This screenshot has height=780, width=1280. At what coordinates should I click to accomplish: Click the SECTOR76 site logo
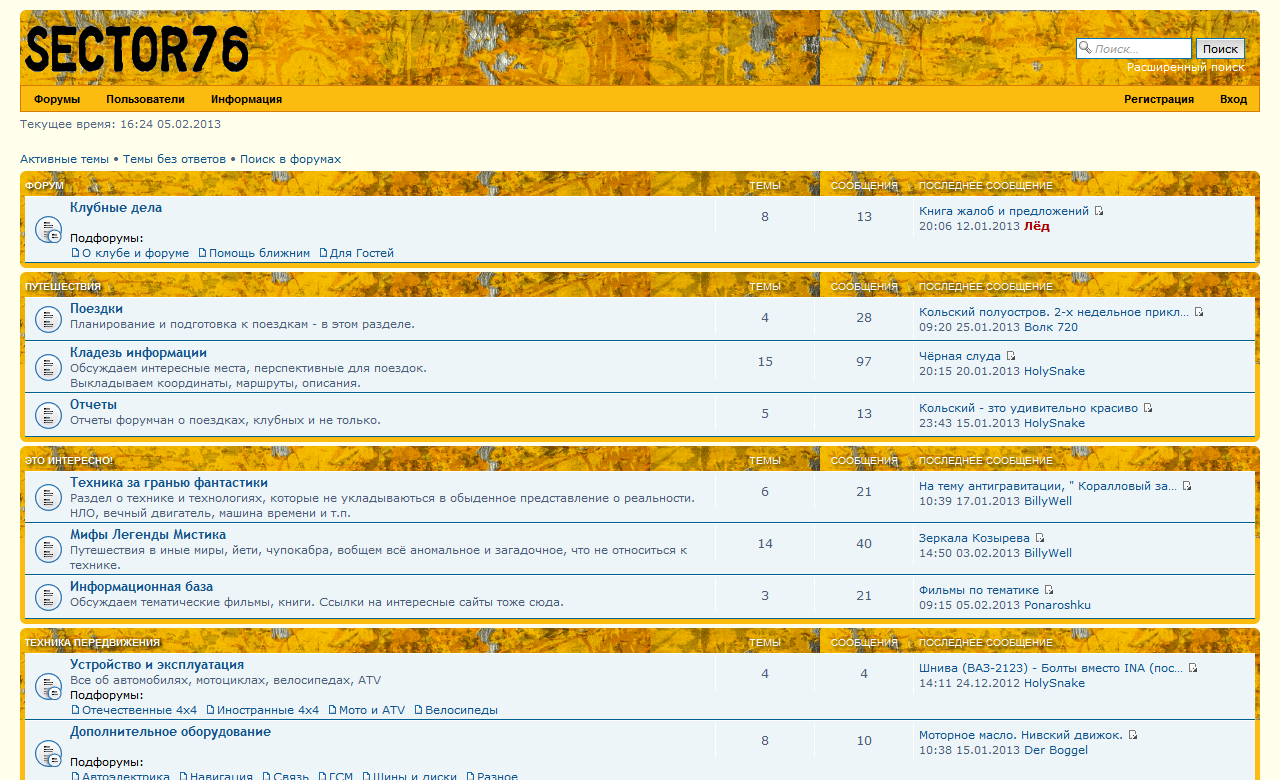pos(136,49)
